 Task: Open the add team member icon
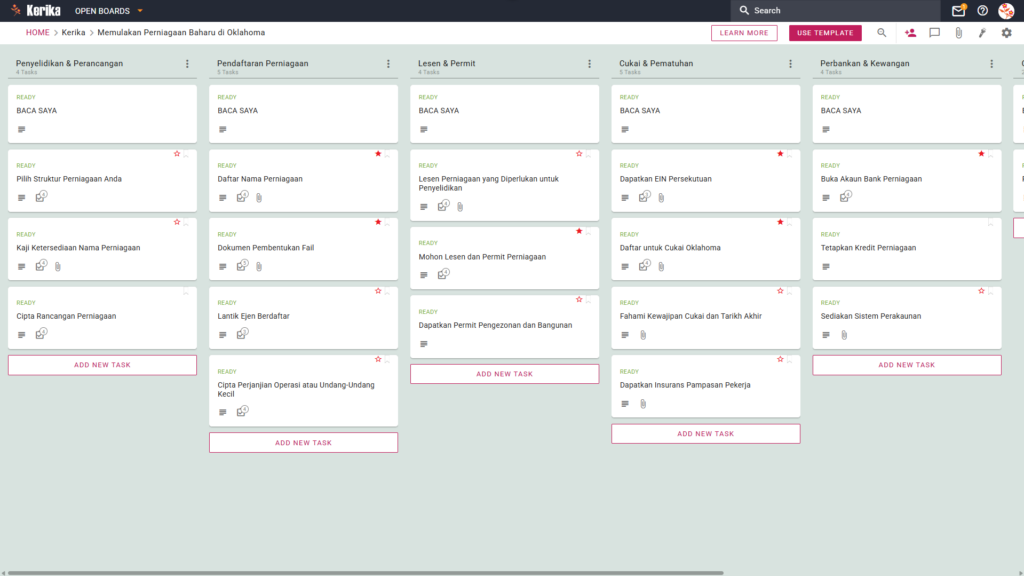[910, 33]
